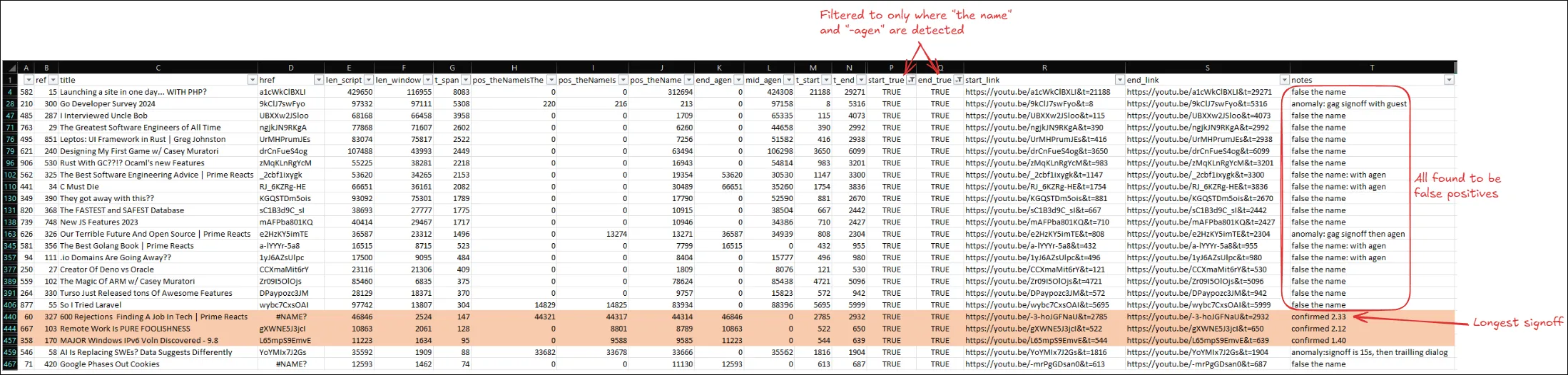The width and height of the screenshot is (1568, 375).
Task: Select column C header
Action: 158,68
